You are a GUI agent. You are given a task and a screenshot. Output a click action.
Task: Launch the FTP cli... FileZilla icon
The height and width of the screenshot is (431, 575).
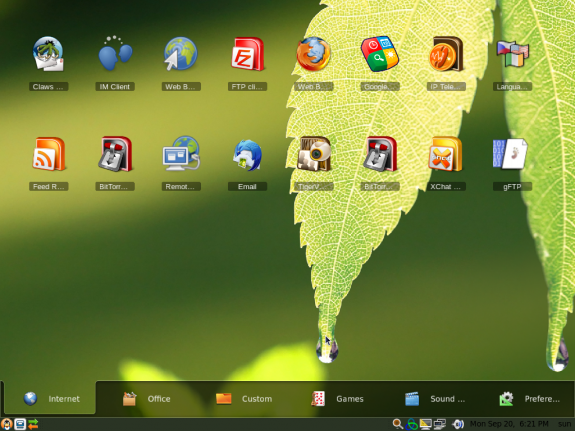coord(248,54)
